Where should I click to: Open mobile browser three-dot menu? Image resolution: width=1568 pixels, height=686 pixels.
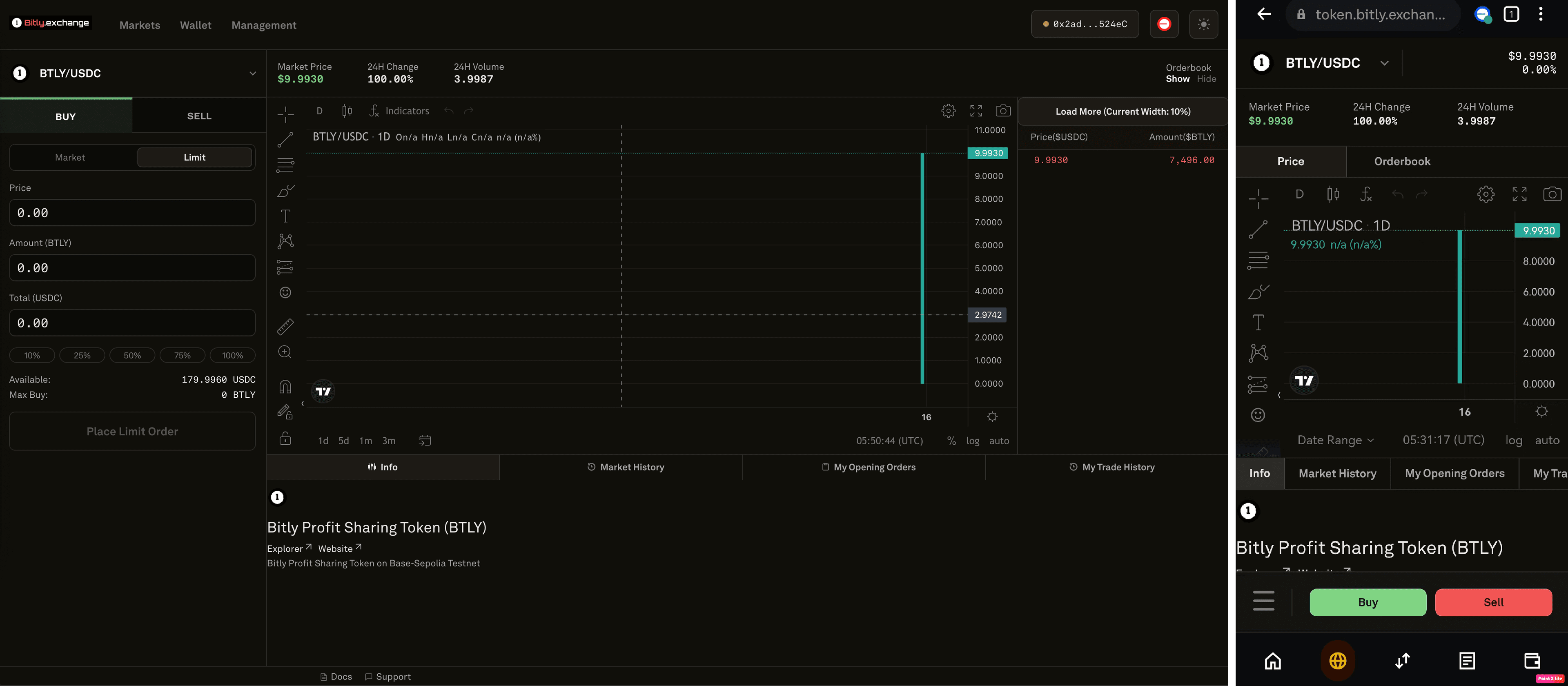click(x=1541, y=14)
